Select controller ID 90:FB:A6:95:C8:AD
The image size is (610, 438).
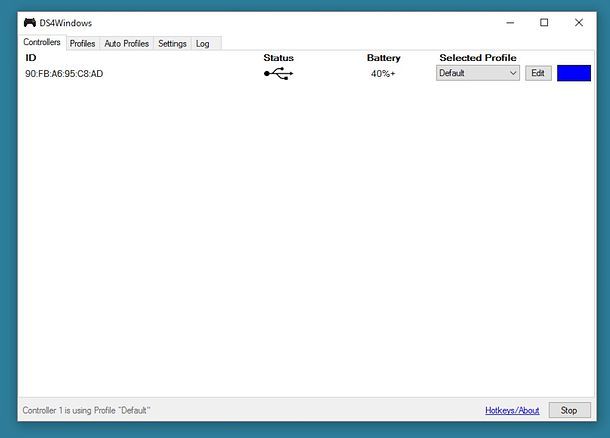coord(64,74)
